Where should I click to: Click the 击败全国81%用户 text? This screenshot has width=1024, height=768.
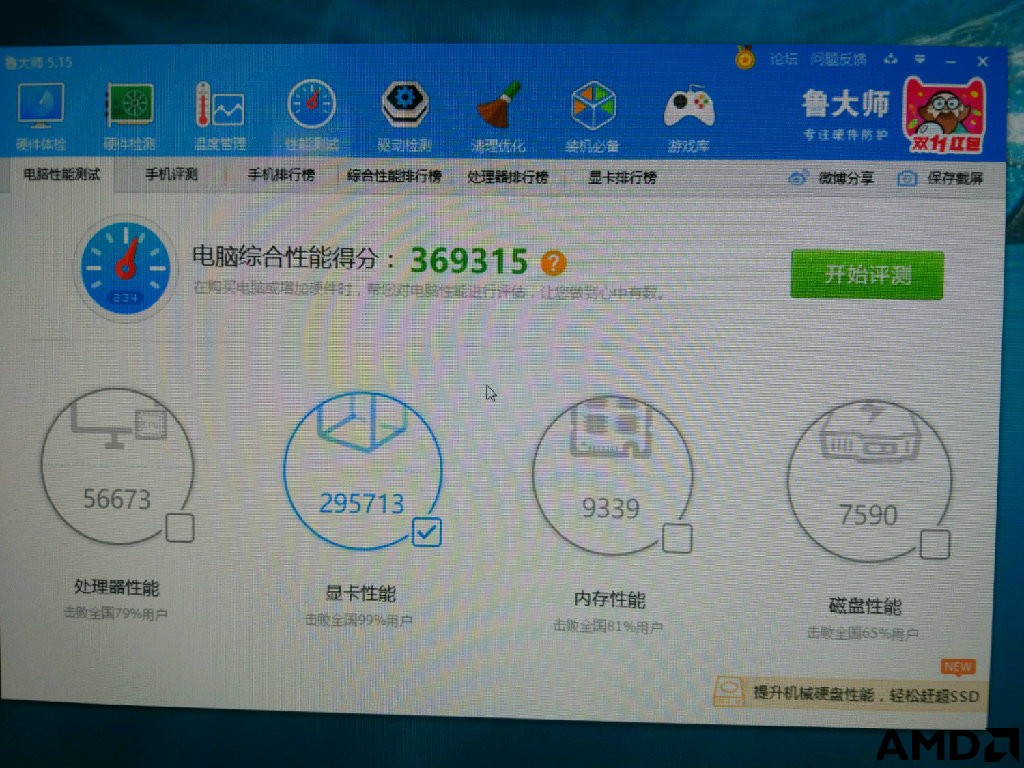(608, 626)
